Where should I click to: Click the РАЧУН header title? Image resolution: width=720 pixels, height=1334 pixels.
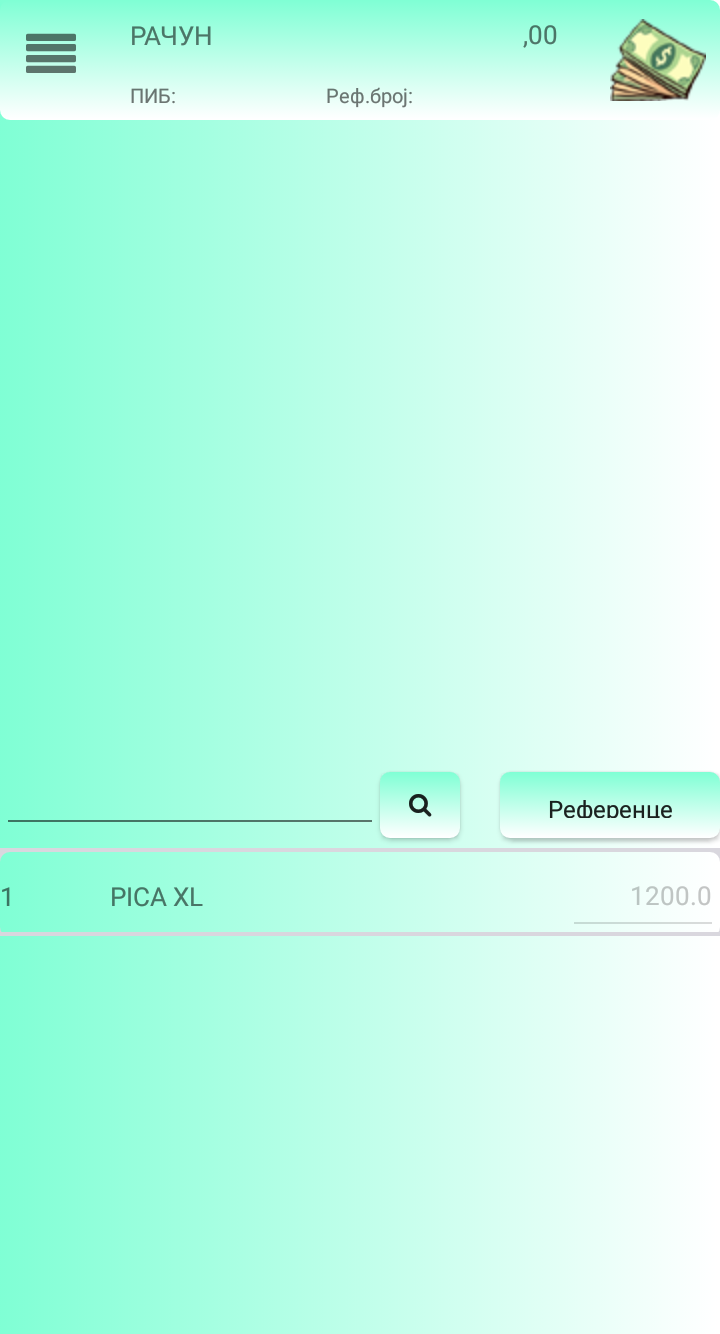coord(170,36)
